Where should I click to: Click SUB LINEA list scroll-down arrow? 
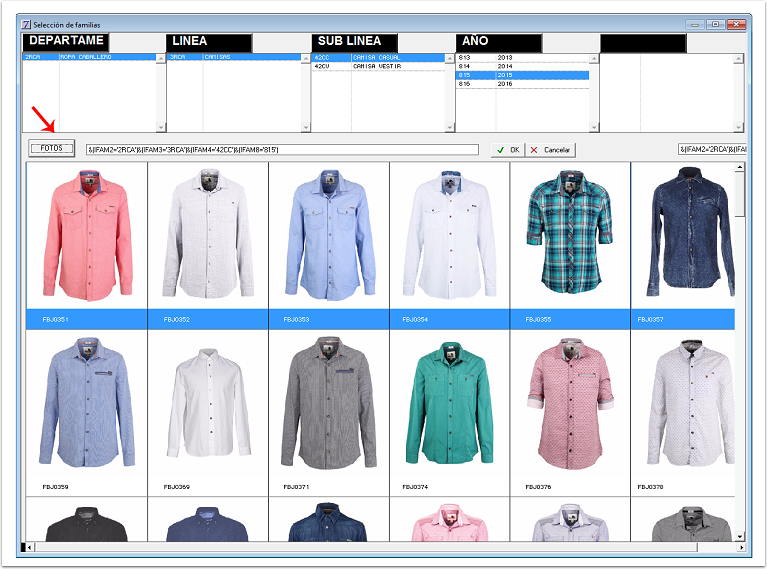coord(450,128)
